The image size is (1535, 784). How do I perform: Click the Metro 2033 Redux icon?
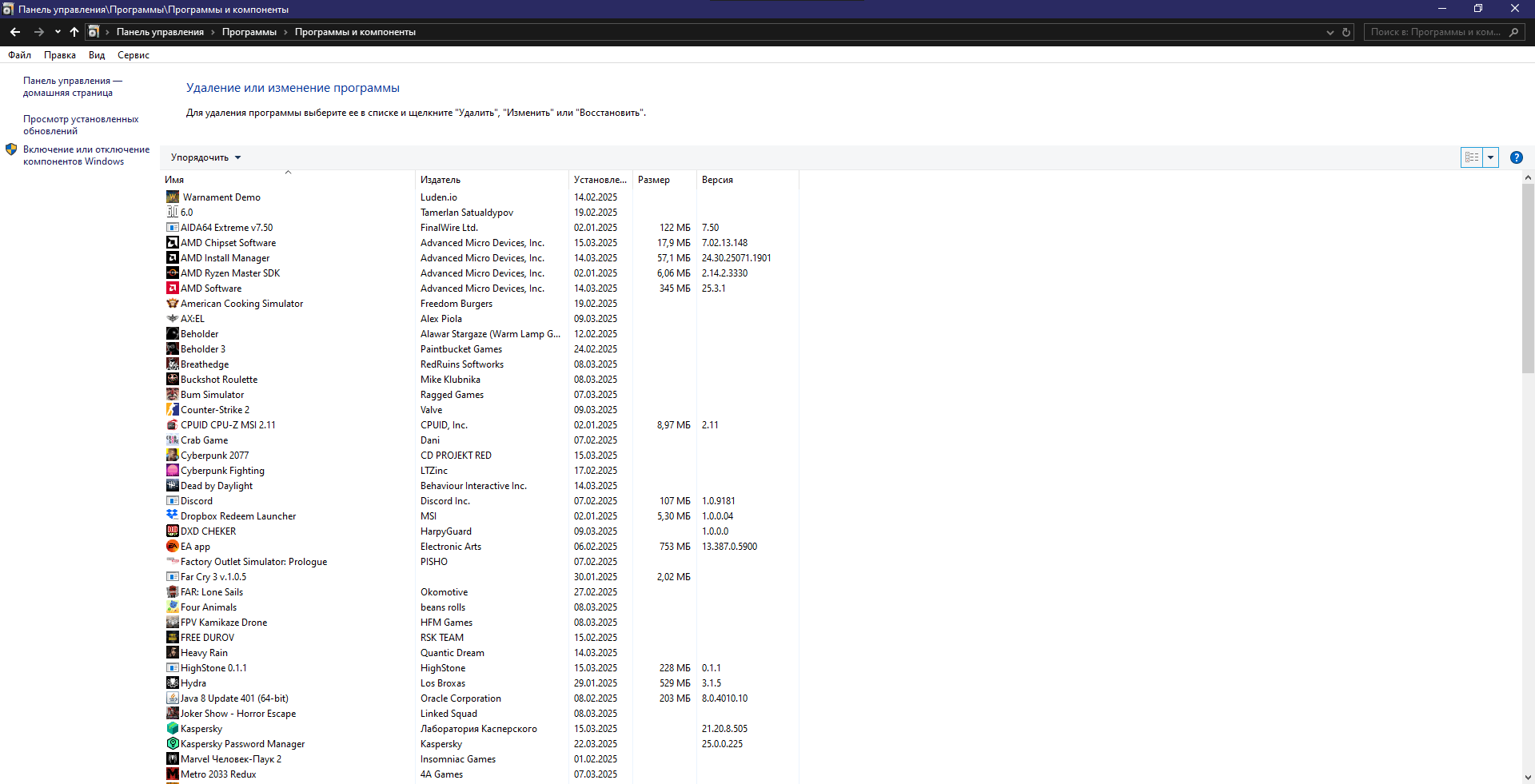[x=173, y=774]
